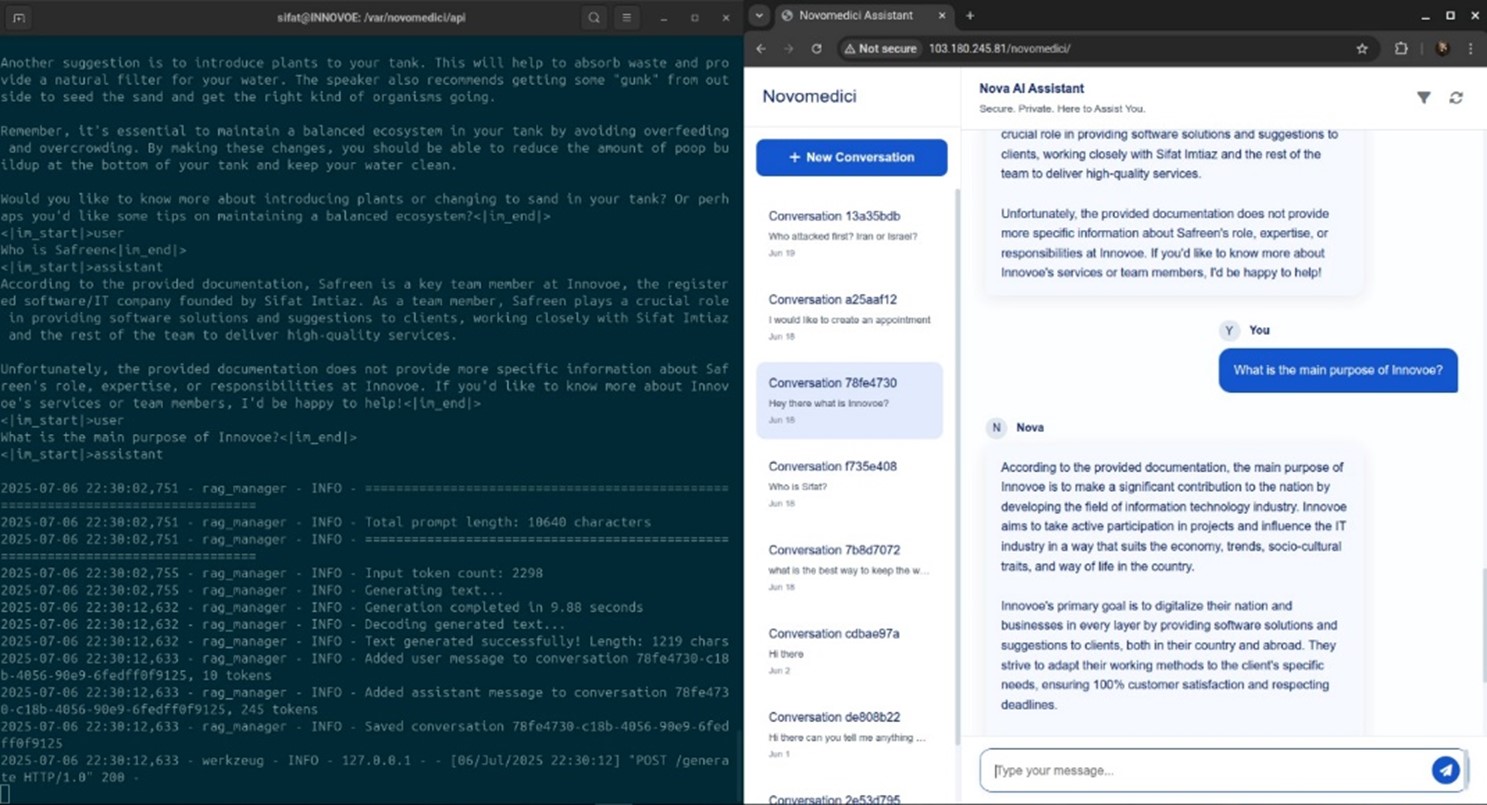Start a New Conversation
The width and height of the screenshot is (1487, 805).
pos(851,157)
